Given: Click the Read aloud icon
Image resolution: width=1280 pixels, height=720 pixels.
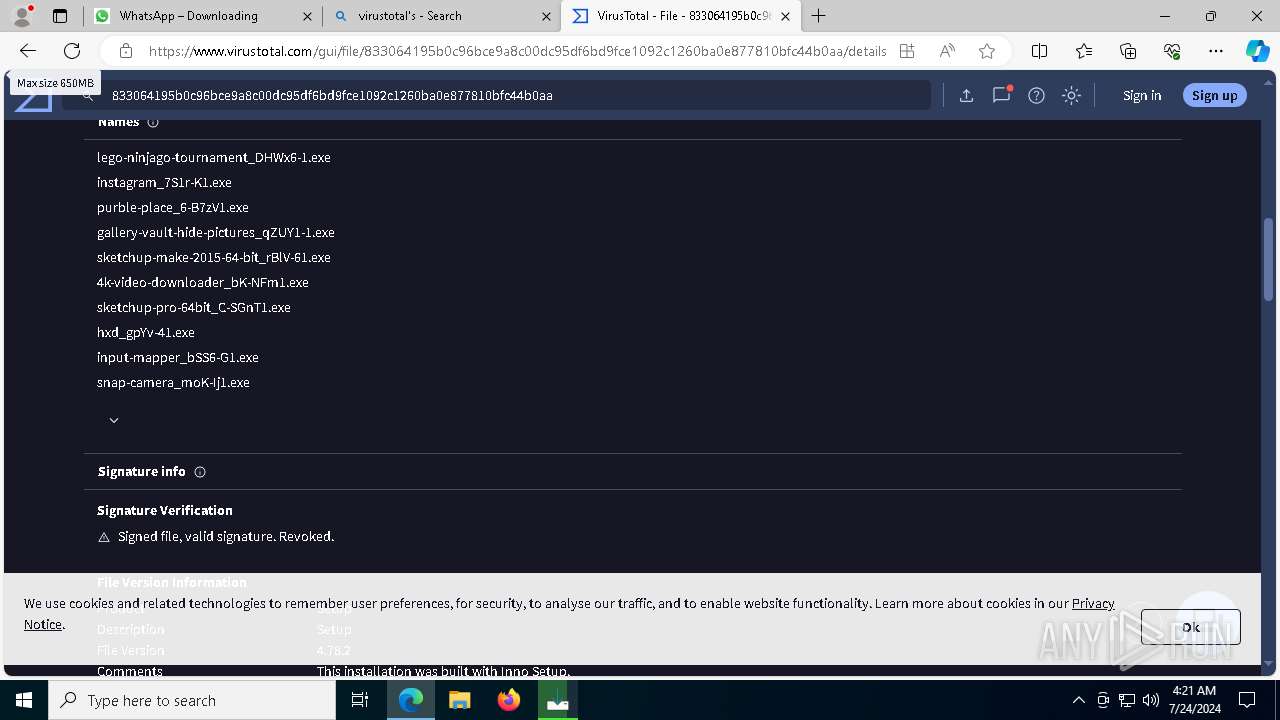Looking at the screenshot, I should coord(947,51).
